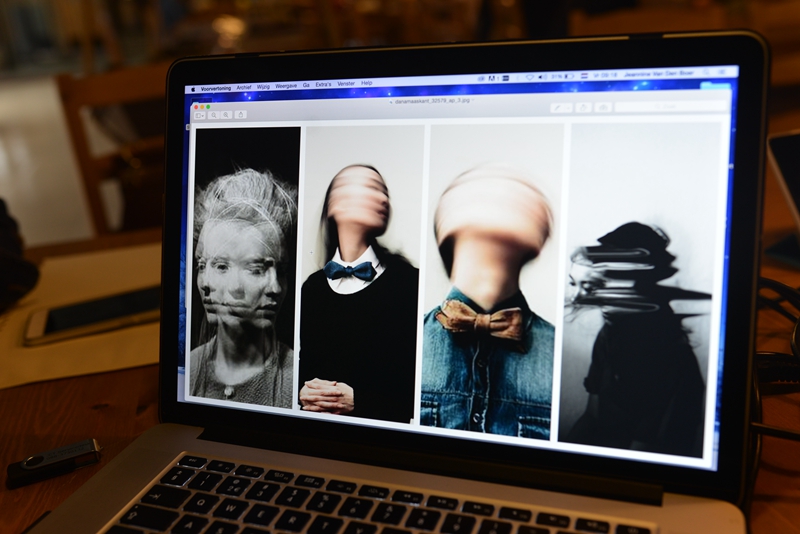Open the Extra's menu
The width and height of the screenshot is (800, 534).
(323, 85)
